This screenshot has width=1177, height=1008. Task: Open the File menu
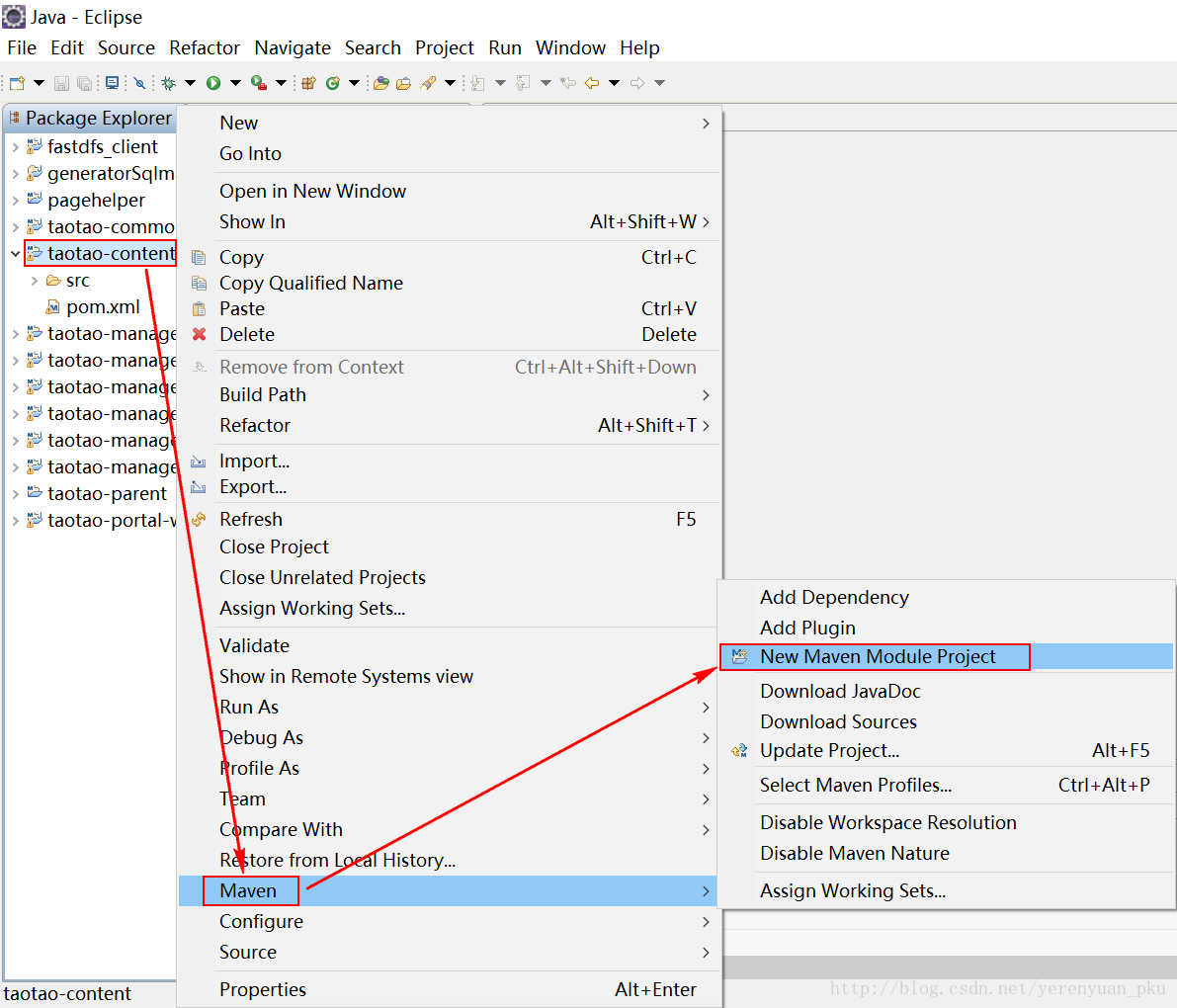(22, 48)
